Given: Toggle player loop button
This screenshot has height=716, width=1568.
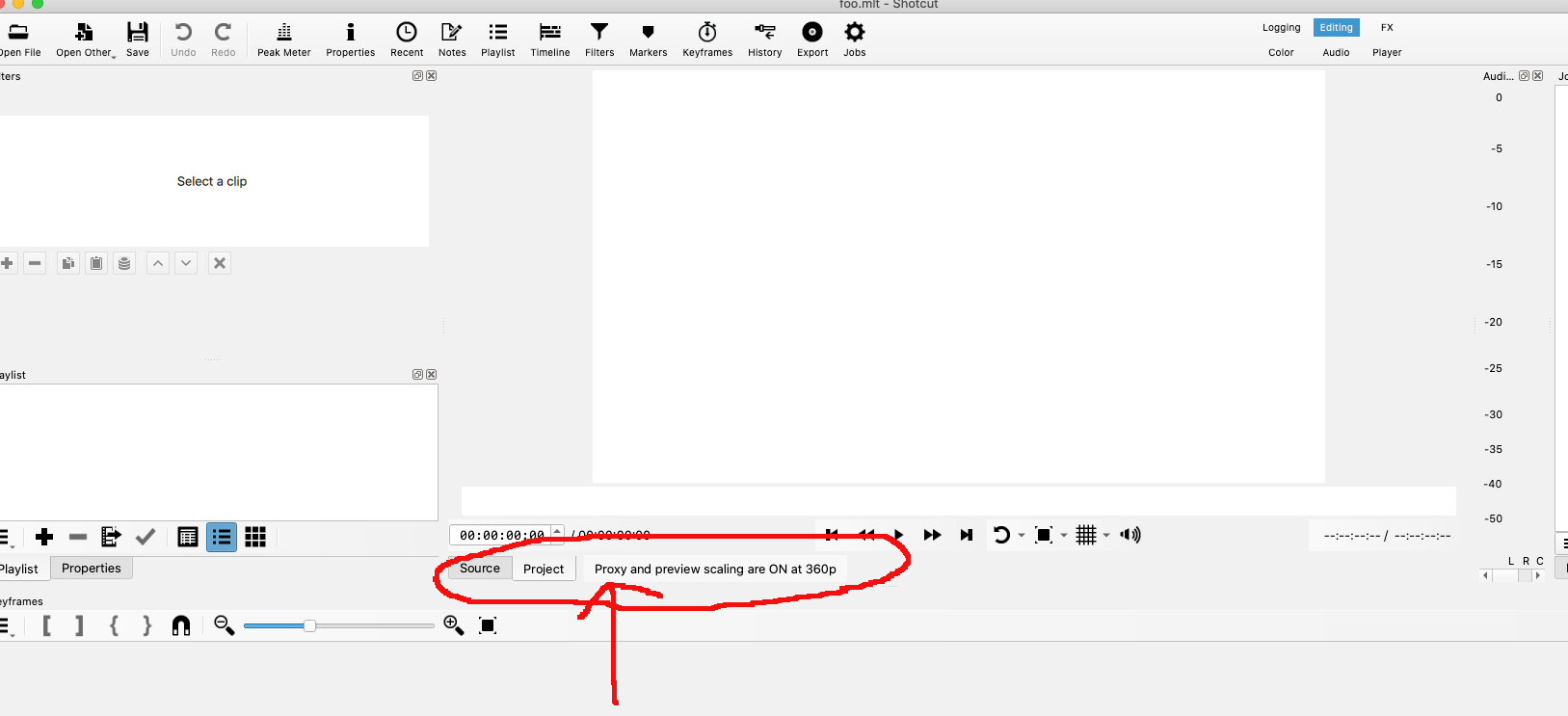Looking at the screenshot, I should click(1001, 535).
